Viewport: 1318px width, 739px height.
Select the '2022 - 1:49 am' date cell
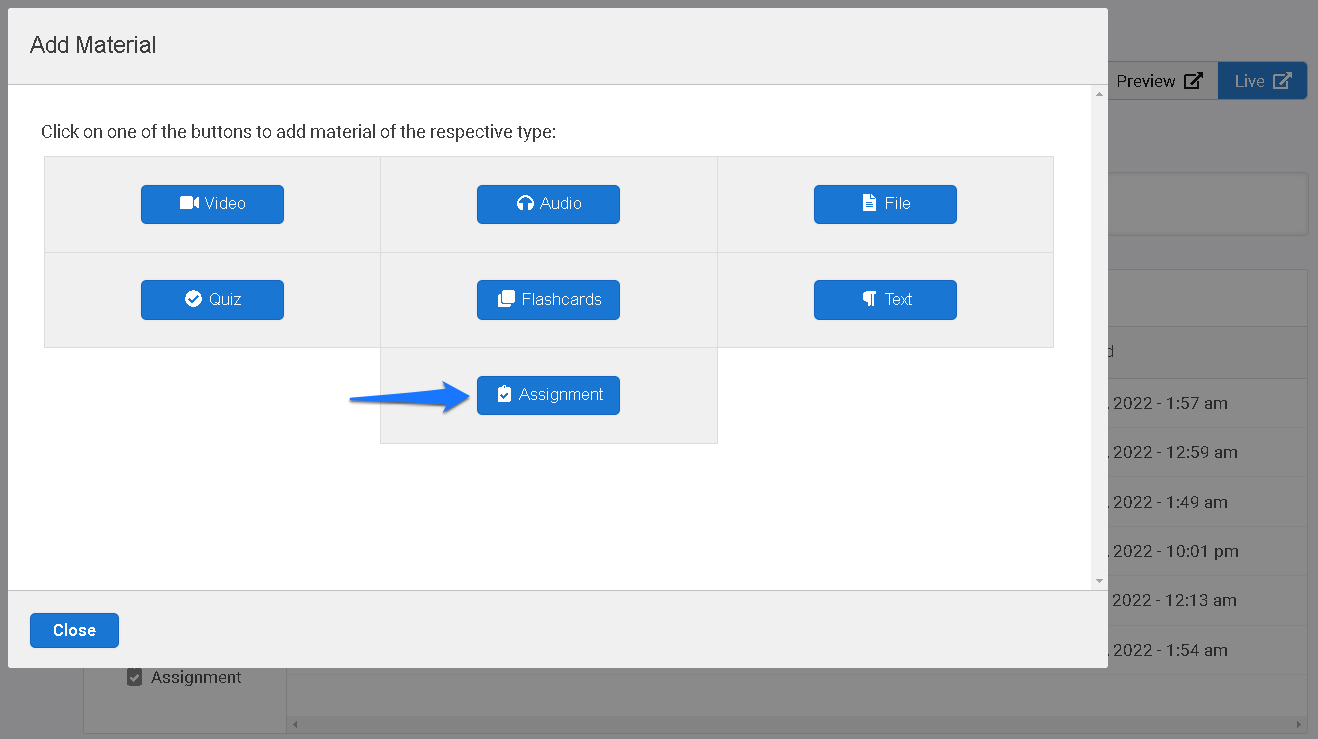pyautogui.click(x=1168, y=503)
